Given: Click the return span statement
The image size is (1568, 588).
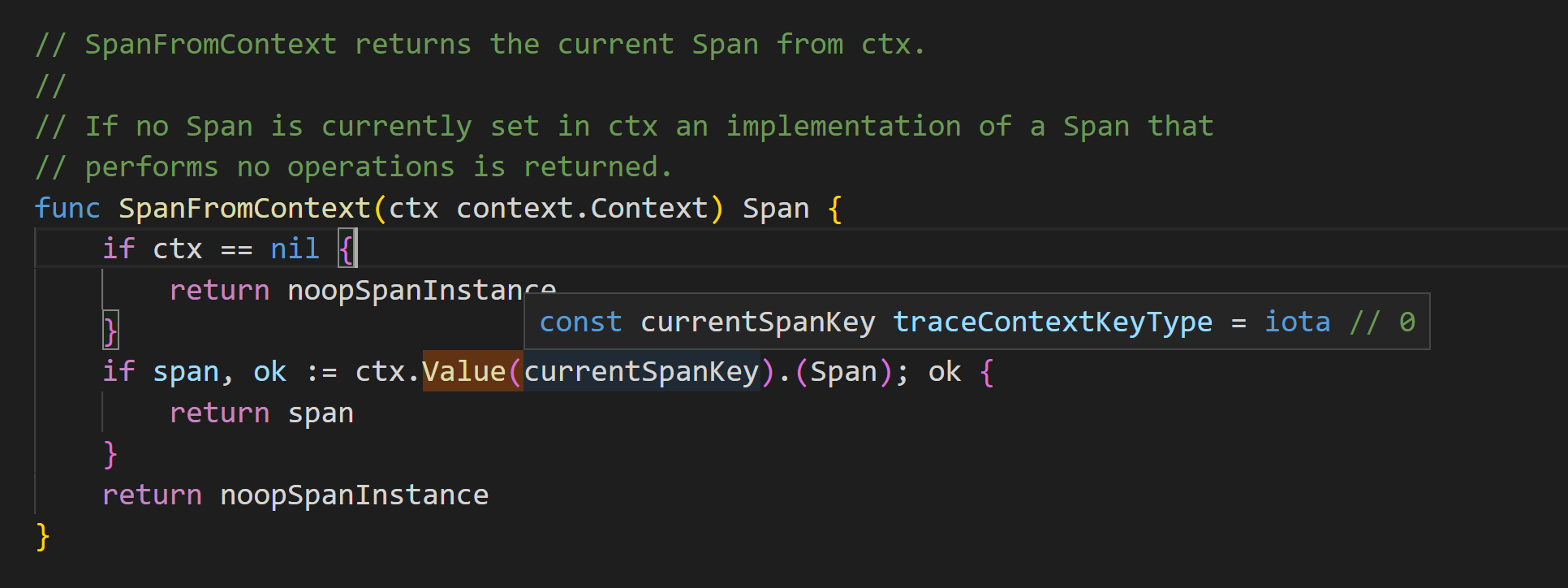Looking at the screenshot, I should pyautogui.click(x=261, y=413).
